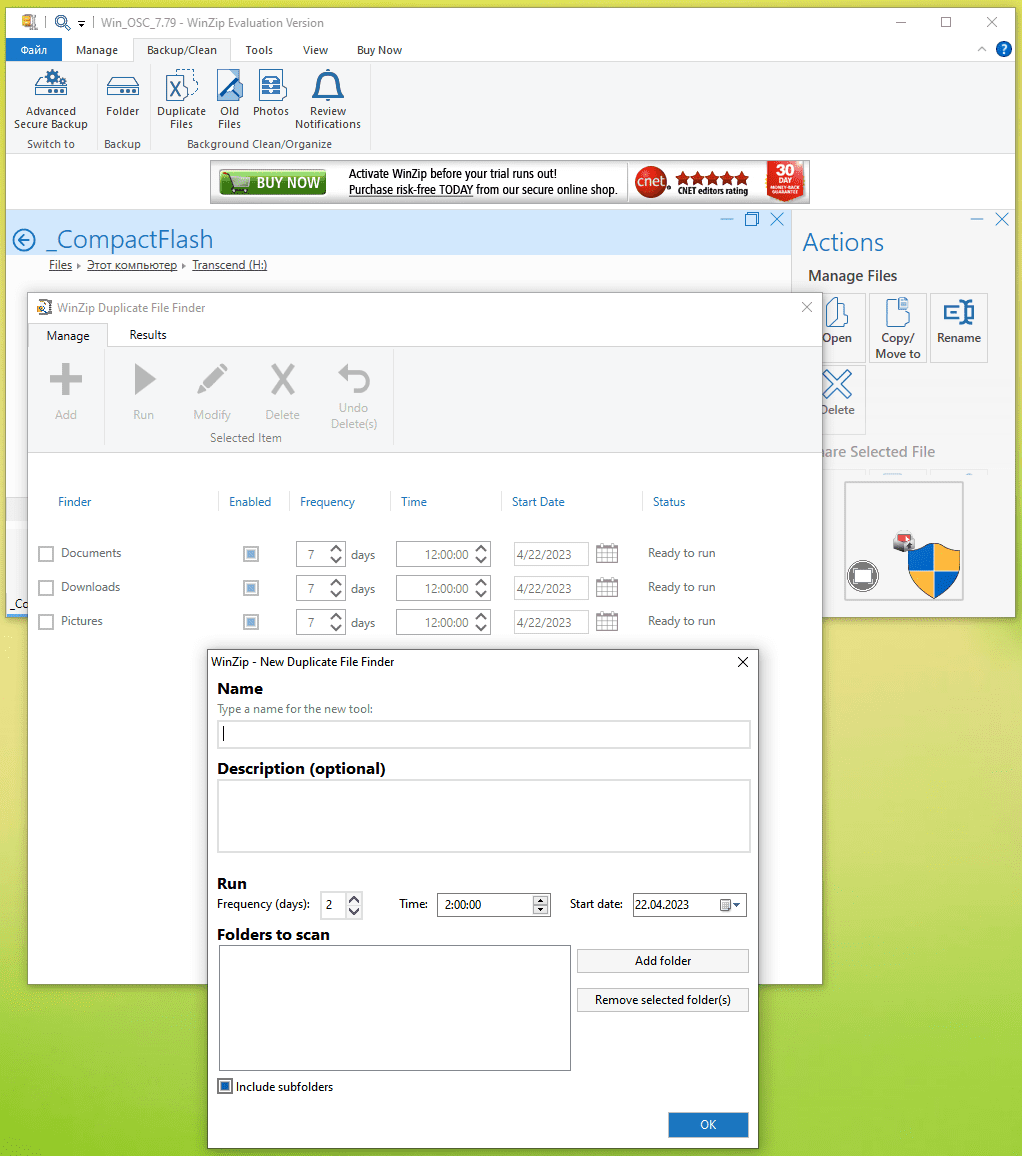
Task: Open the Buy Now tab
Action: (379, 49)
